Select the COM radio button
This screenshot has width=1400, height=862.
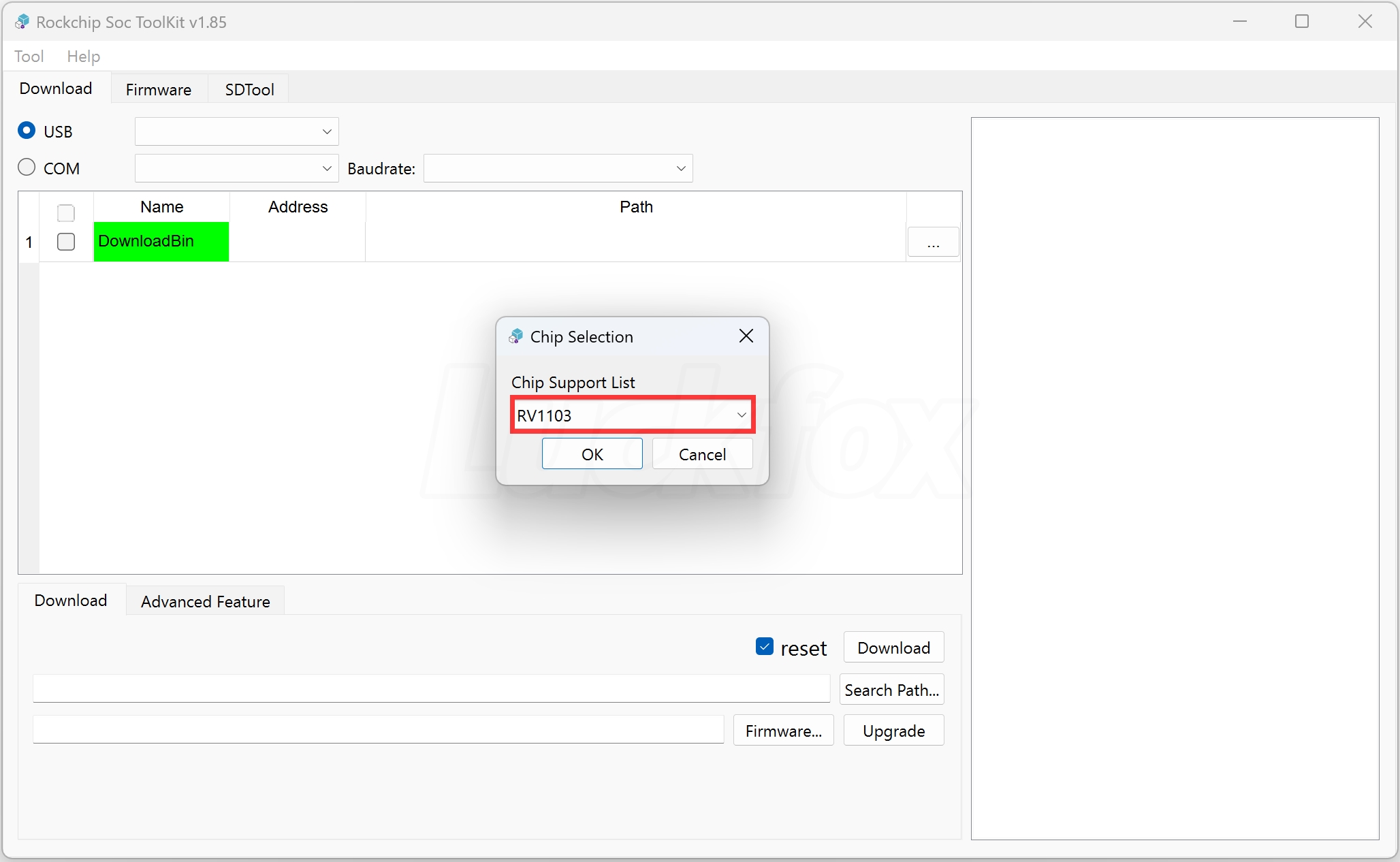click(x=27, y=167)
